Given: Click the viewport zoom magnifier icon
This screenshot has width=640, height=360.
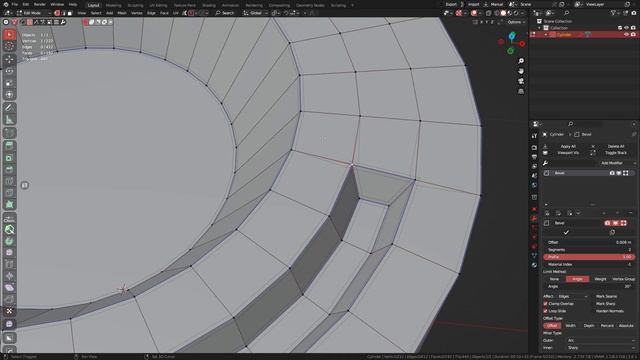Looking at the screenshot, I should click(521, 61).
